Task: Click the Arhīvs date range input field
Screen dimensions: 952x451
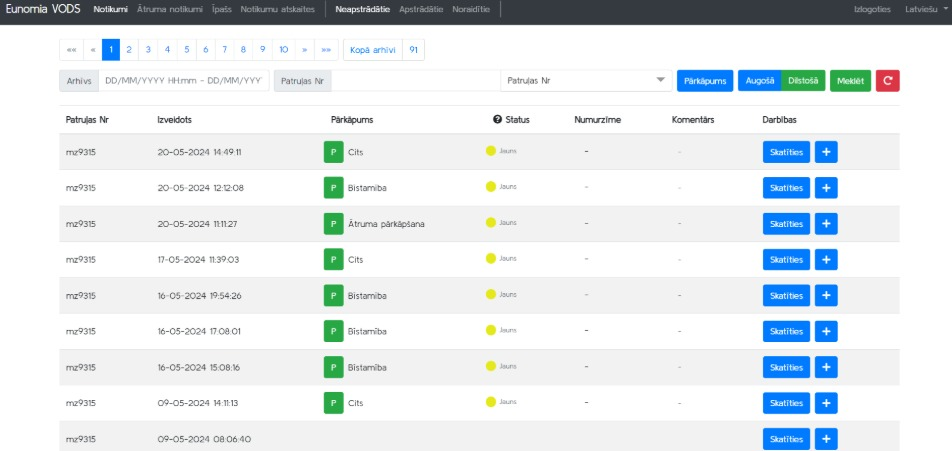Action: click(183, 81)
